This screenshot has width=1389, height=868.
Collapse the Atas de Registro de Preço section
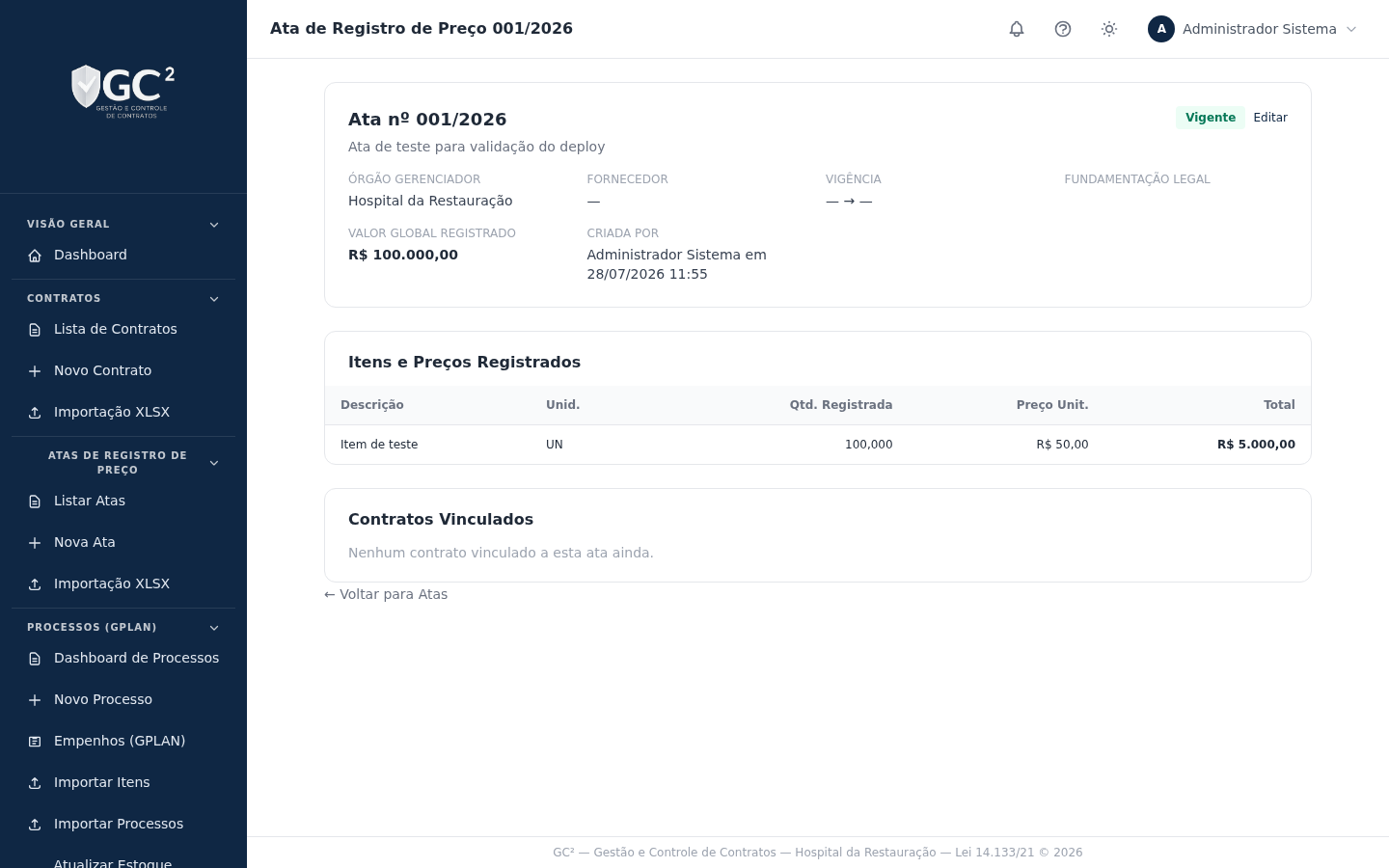[x=214, y=463]
